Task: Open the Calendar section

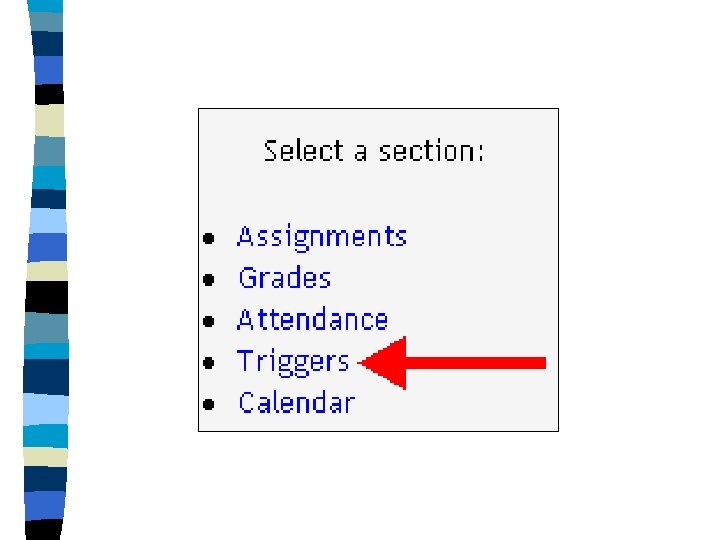Action: coord(296,403)
